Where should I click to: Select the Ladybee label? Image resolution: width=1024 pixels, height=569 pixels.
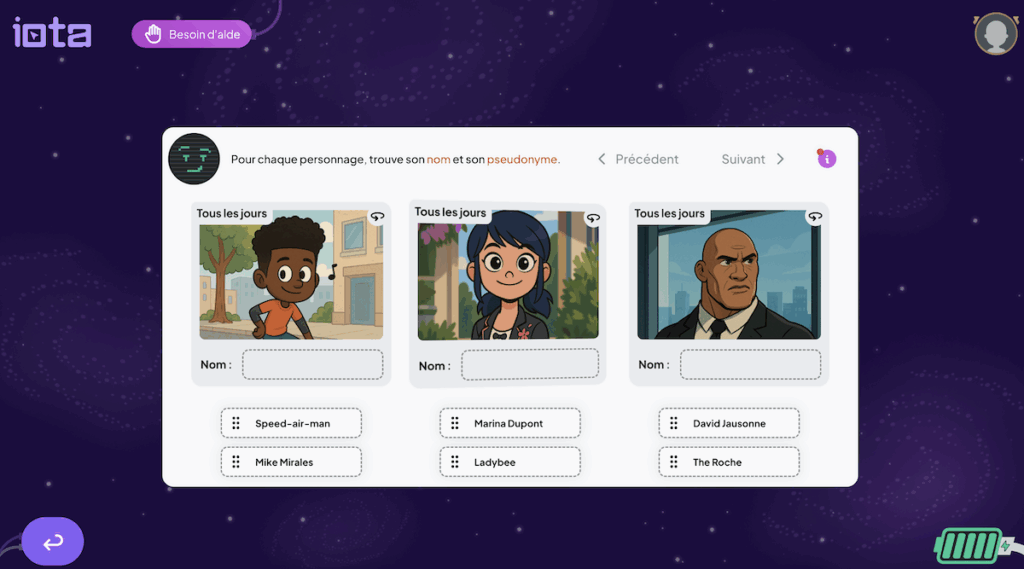(510, 462)
